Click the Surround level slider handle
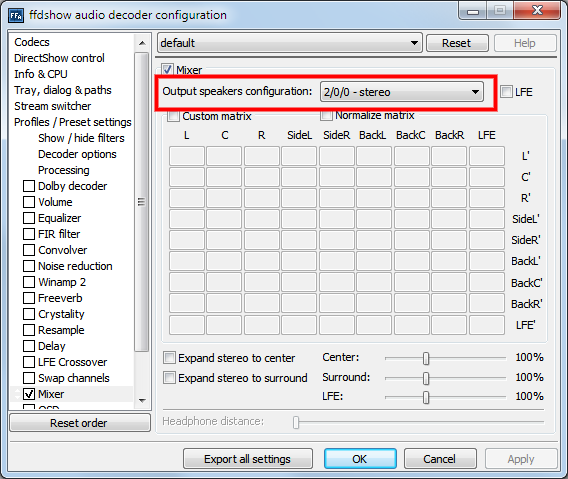The image size is (568, 479). pos(426,378)
